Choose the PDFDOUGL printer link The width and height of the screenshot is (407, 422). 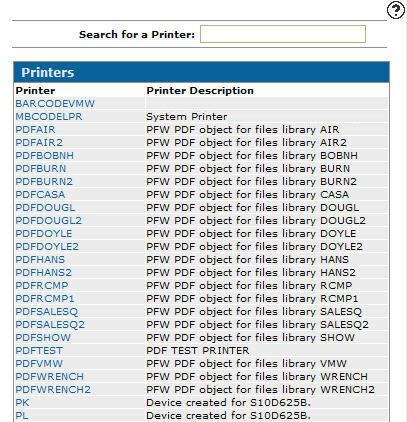[x=45, y=208]
